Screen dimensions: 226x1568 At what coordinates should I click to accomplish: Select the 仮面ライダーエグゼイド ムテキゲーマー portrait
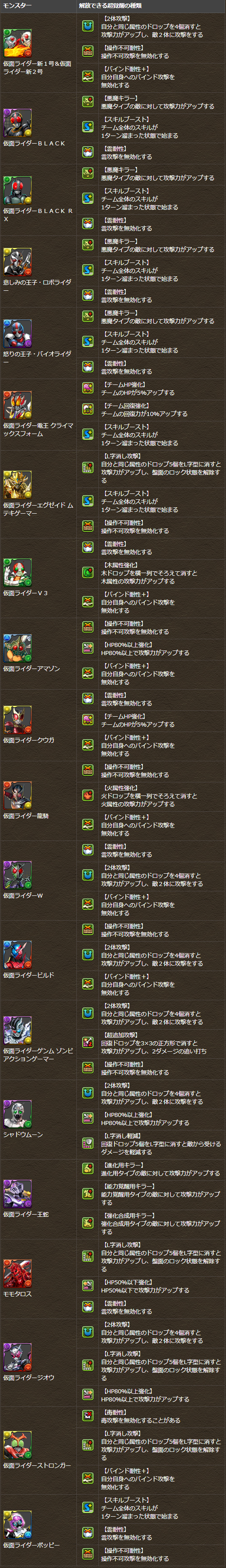tap(17, 485)
